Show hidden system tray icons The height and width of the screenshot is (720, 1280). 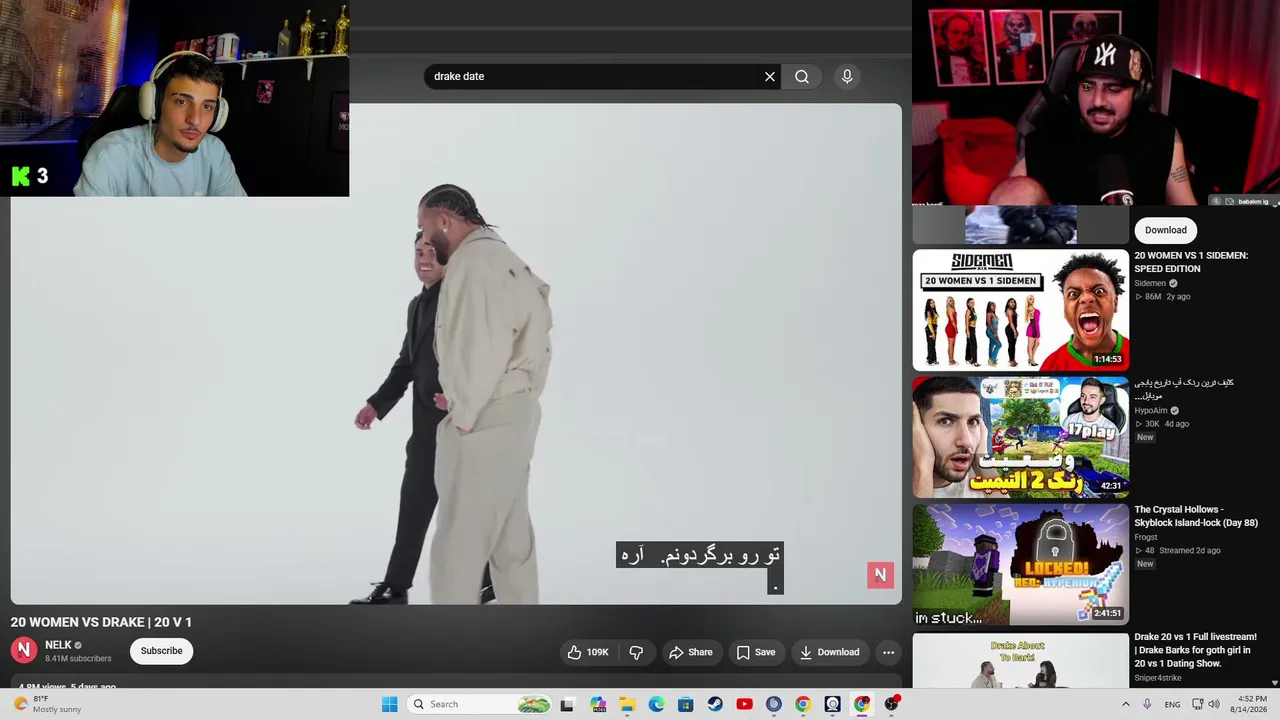tap(1126, 704)
